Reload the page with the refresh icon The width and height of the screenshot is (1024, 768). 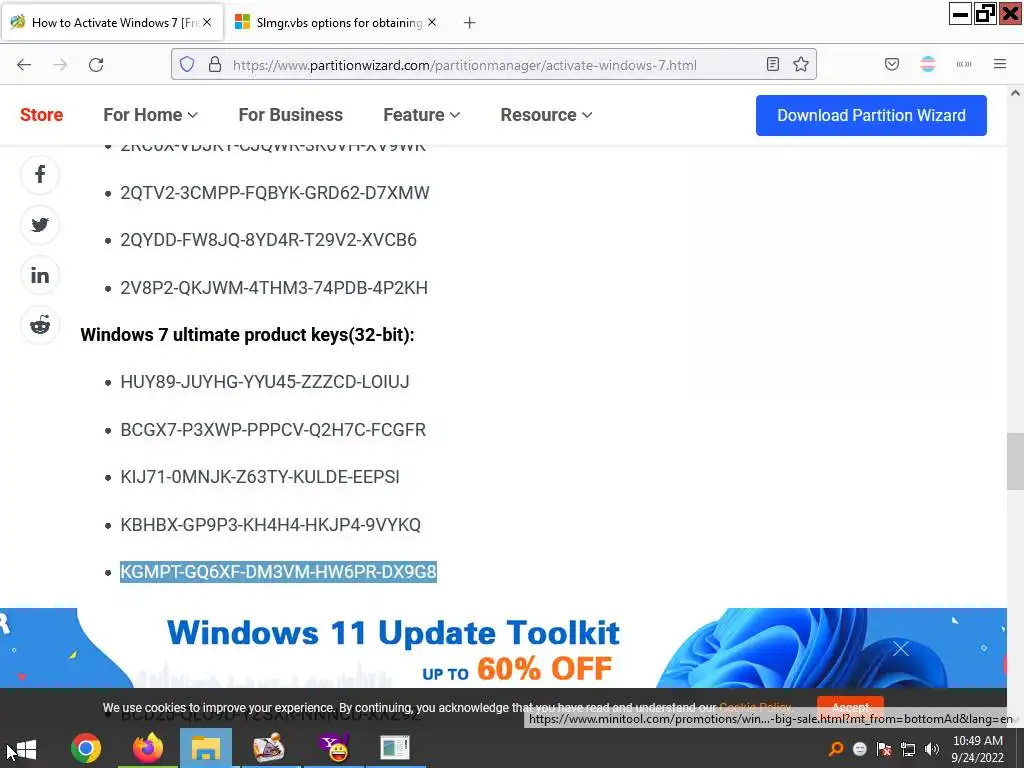coord(97,65)
